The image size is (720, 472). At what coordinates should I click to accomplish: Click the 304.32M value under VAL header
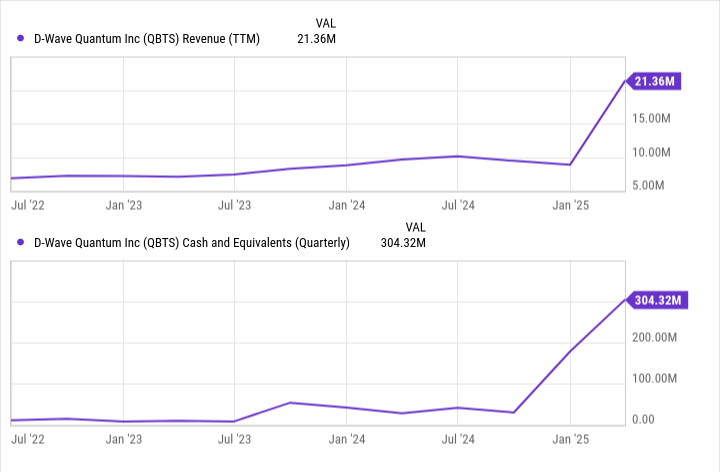coord(403,243)
